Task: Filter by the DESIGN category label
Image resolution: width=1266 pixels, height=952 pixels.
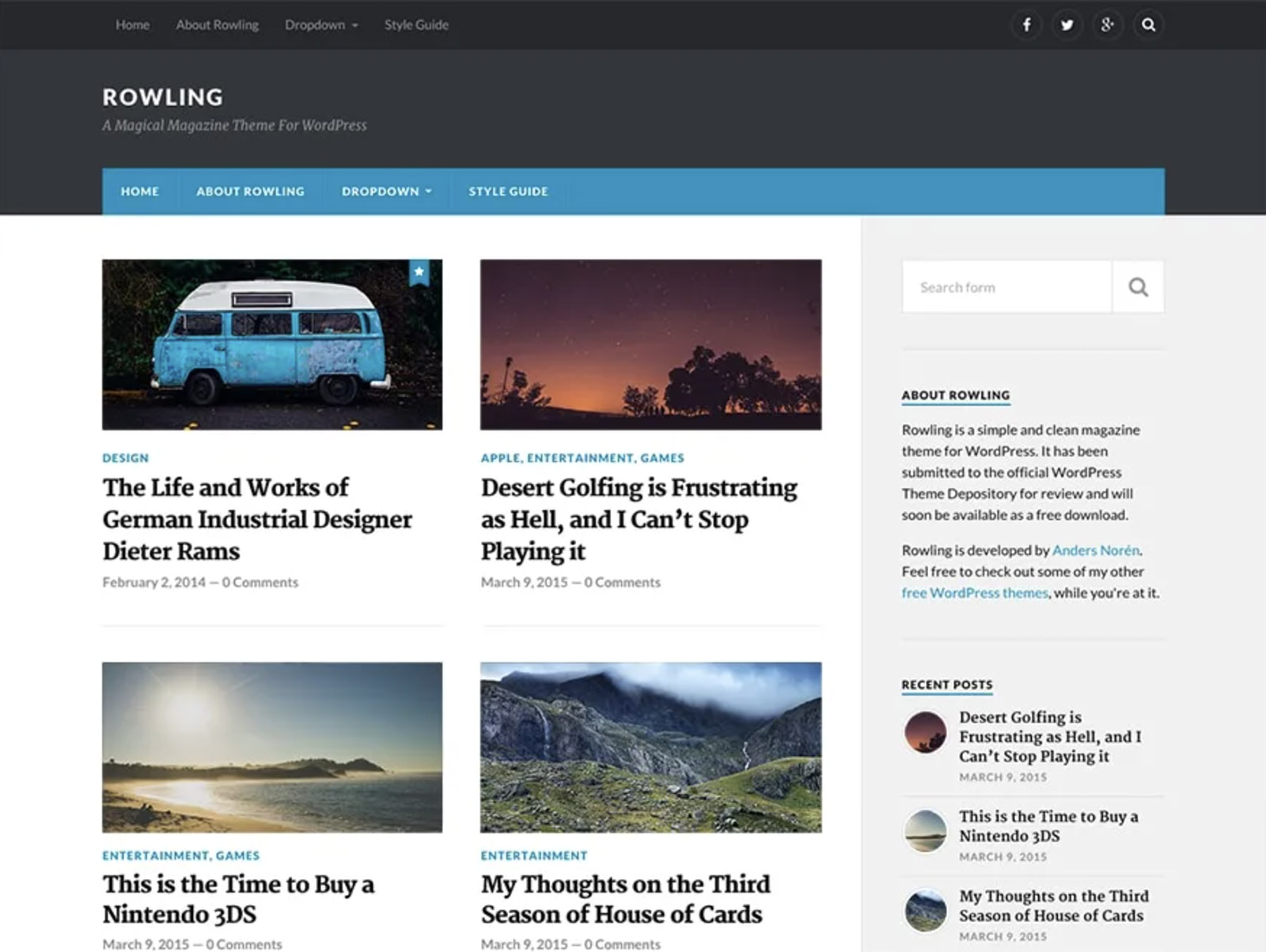Action: pos(125,458)
